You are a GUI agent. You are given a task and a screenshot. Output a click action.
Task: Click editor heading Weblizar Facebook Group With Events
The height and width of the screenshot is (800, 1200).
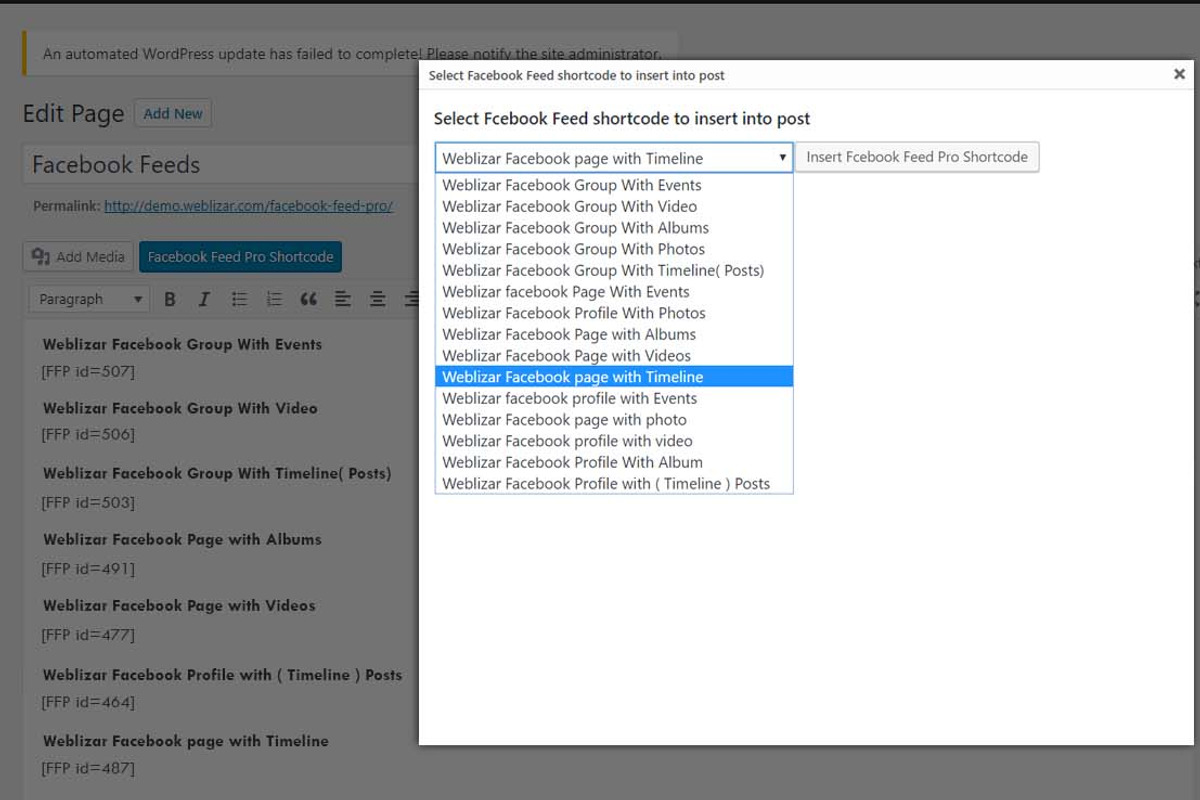point(183,344)
